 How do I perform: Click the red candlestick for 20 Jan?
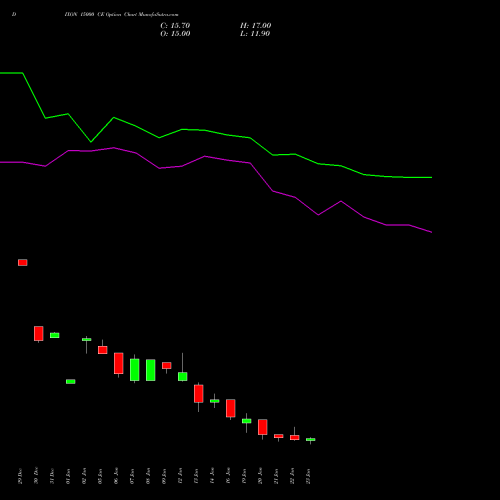pyautogui.click(x=263, y=427)
